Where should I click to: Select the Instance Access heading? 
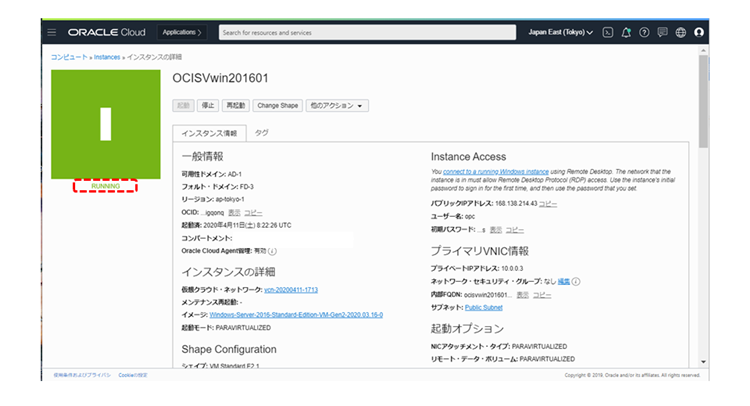tap(468, 157)
